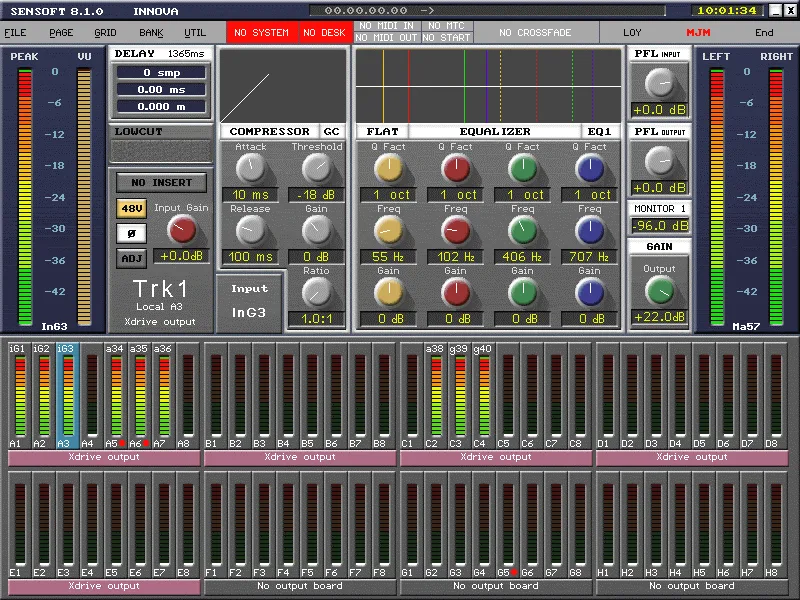Select channel meter G5

point(507,524)
